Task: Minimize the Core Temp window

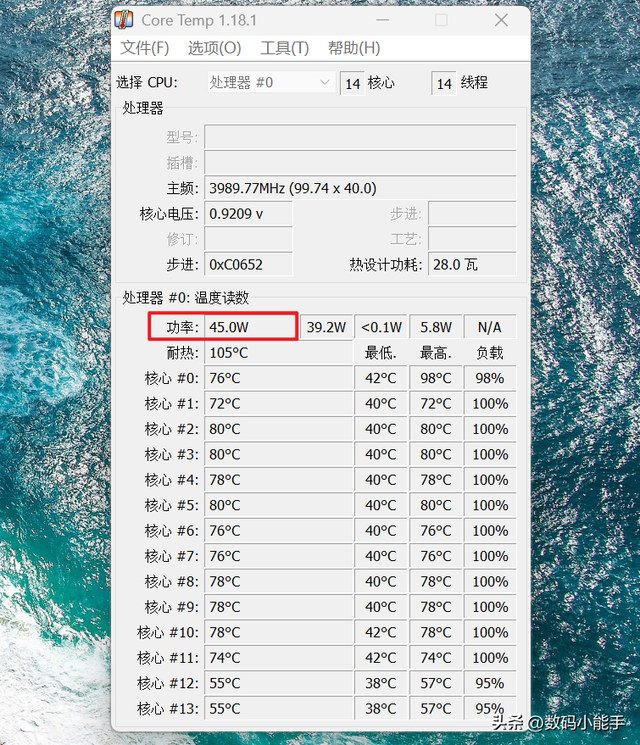Action: [x=382, y=20]
